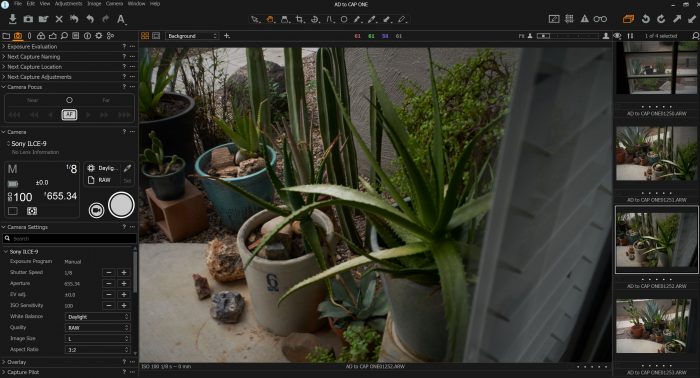This screenshot has height=378, width=700.
Task: Select the Crop cursor tool
Action: tap(300, 19)
